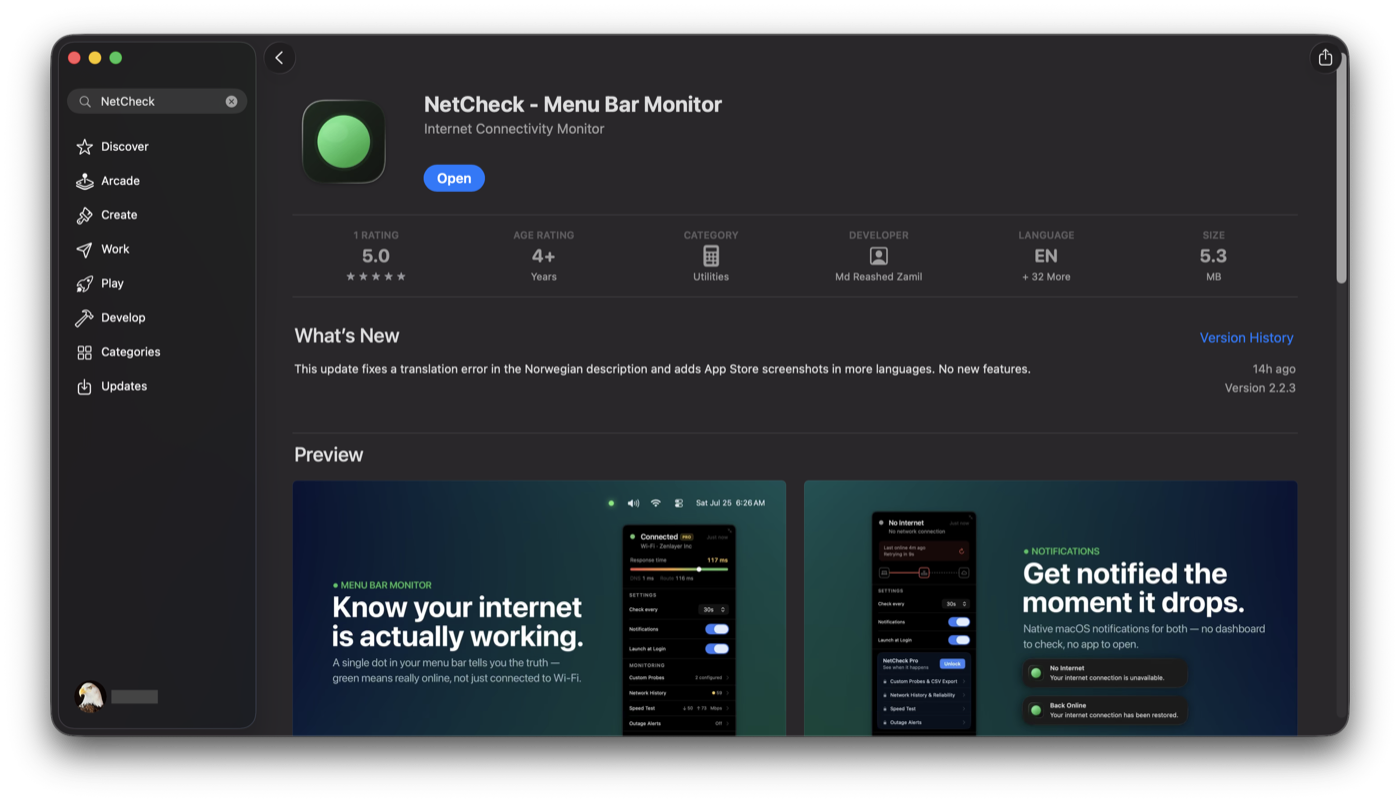Clear the NetCheck search field

pos(231,101)
